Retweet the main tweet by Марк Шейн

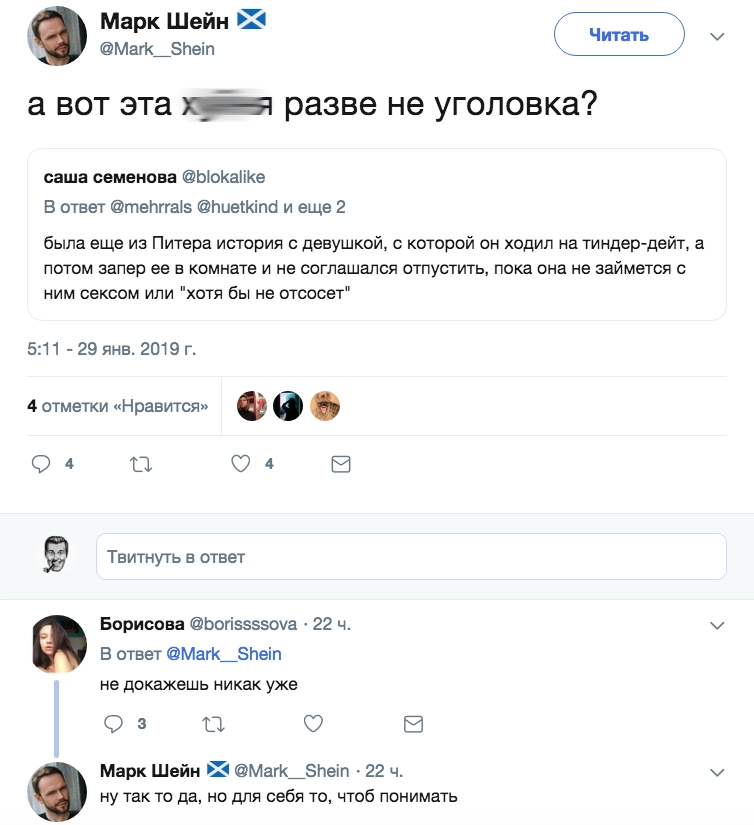tap(141, 464)
